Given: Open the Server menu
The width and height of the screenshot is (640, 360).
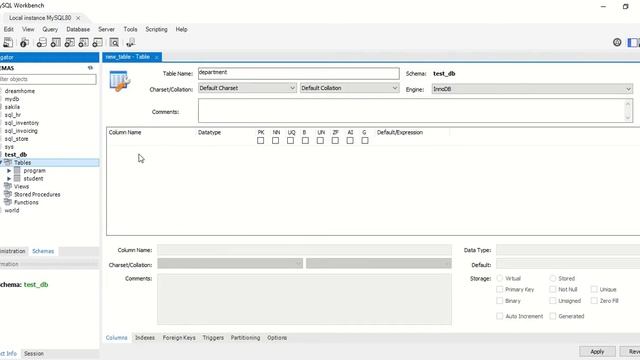Looking at the screenshot, I should click(106, 29).
